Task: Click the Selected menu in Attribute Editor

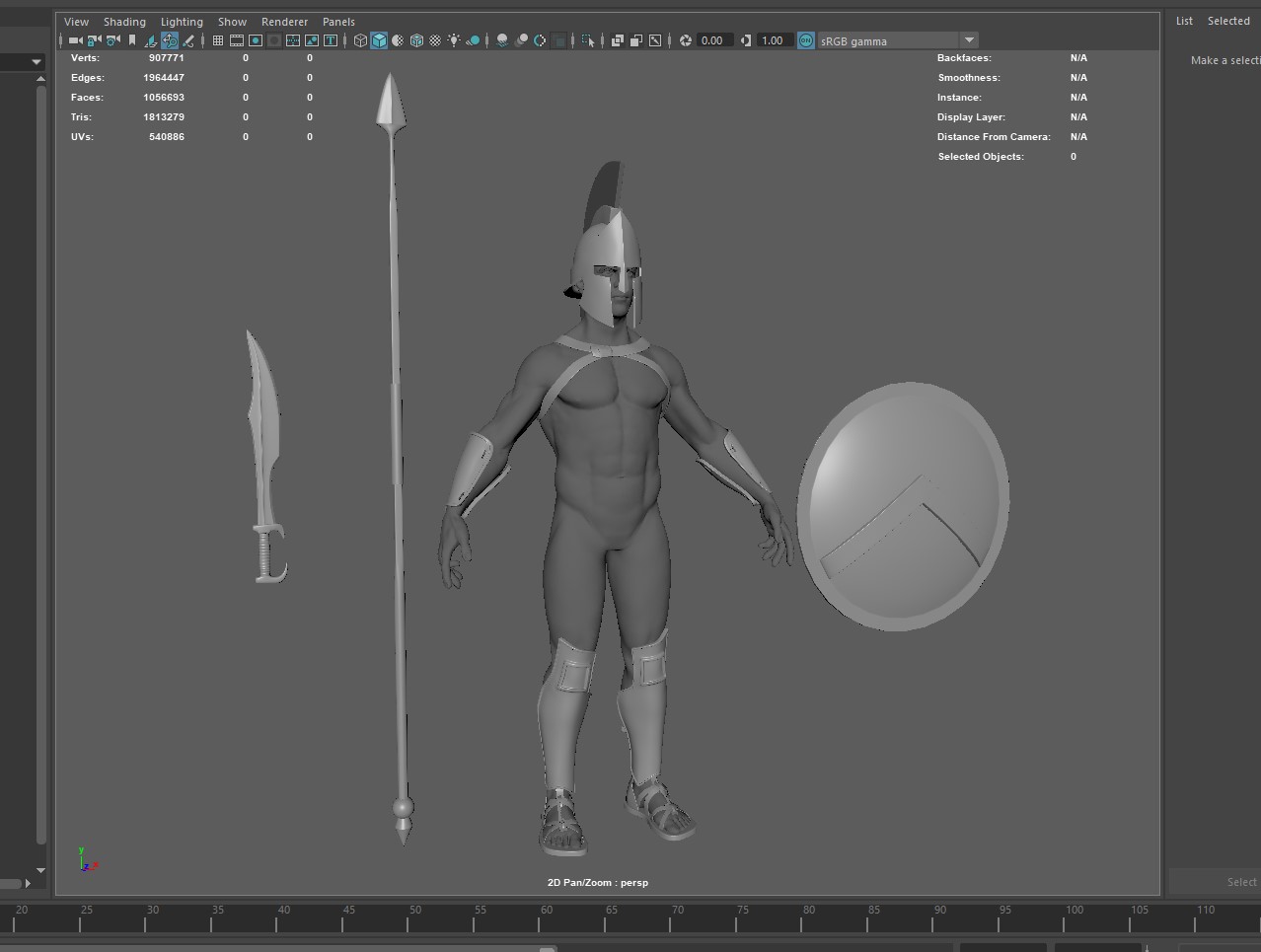Action: (x=1228, y=21)
